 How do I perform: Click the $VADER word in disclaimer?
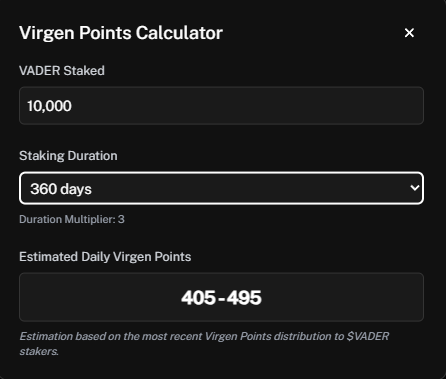(368, 336)
